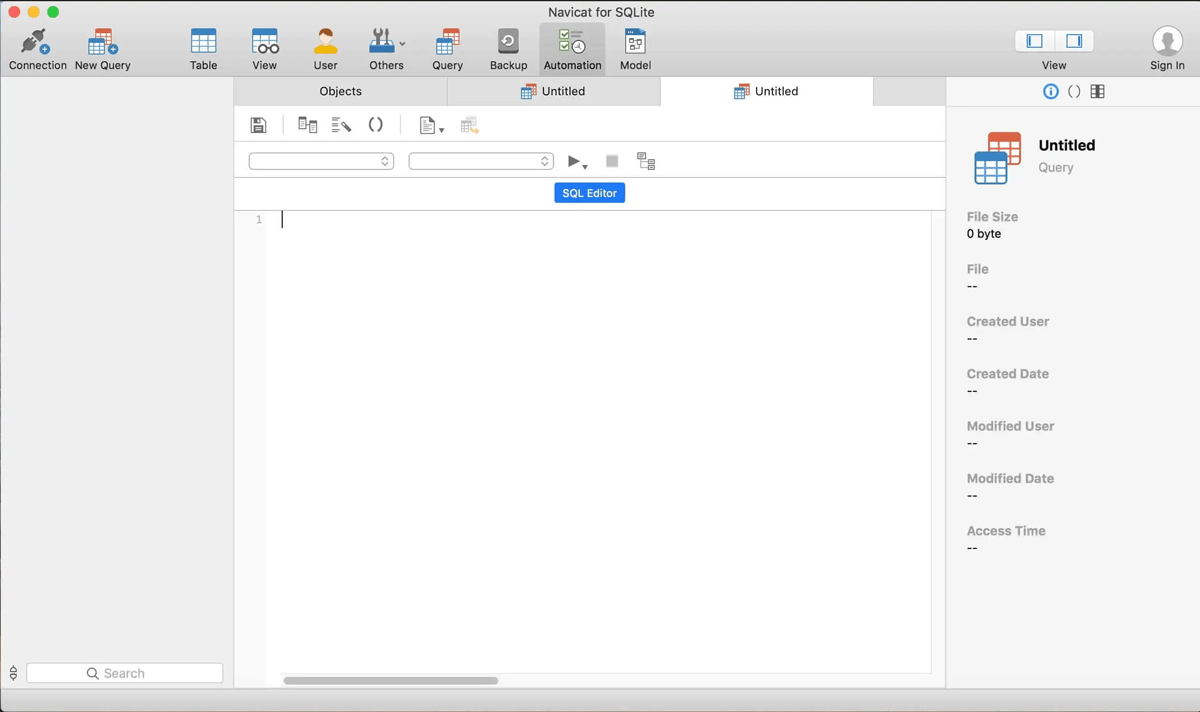Click the sidebar Search field
Viewport: 1200px width, 712px height.
tap(125, 673)
